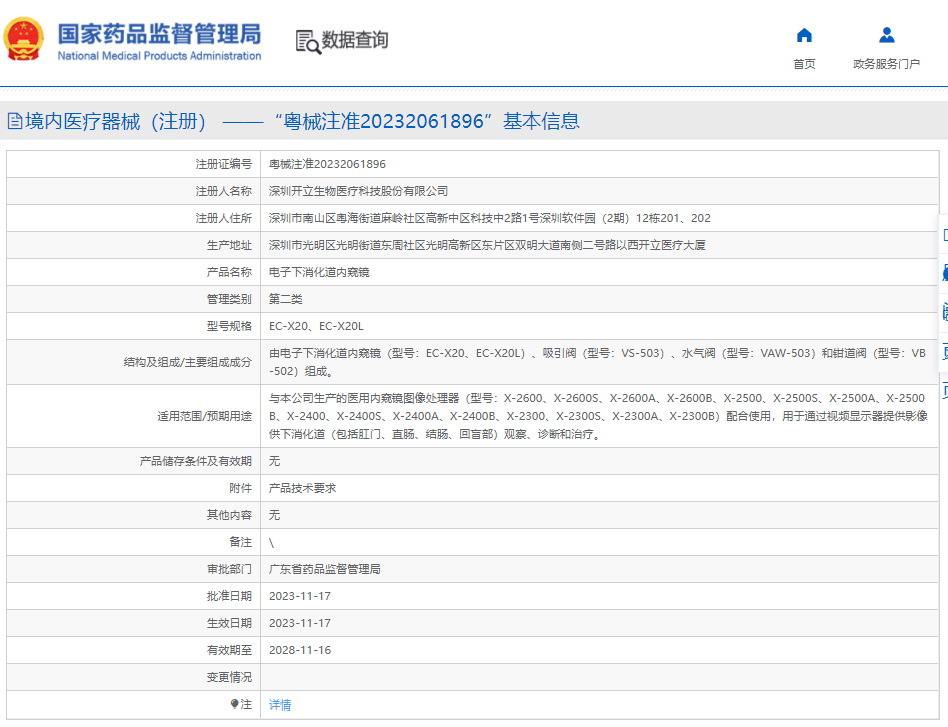948x727 pixels.
Task: Click the registrant address cell with 深圳软件园
Action: point(490,218)
